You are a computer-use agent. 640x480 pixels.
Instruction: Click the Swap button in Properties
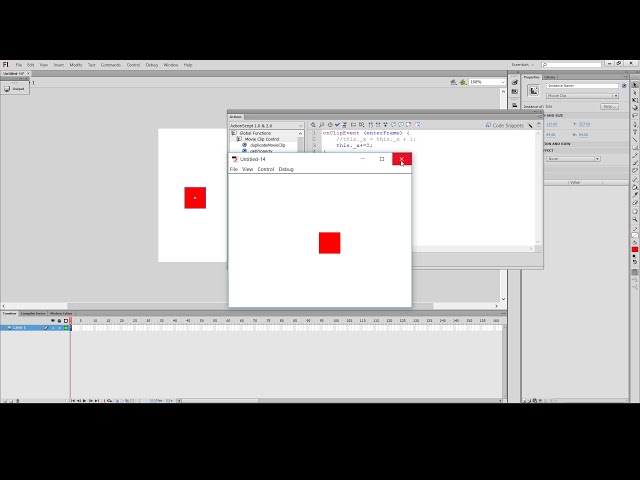pyautogui.click(x=609, y=106)
